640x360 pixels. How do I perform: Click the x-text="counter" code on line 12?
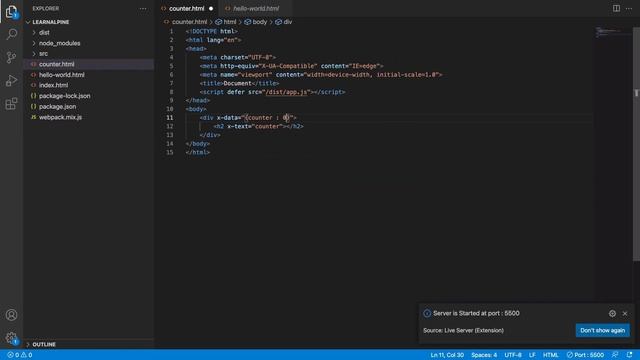(255, 127)
